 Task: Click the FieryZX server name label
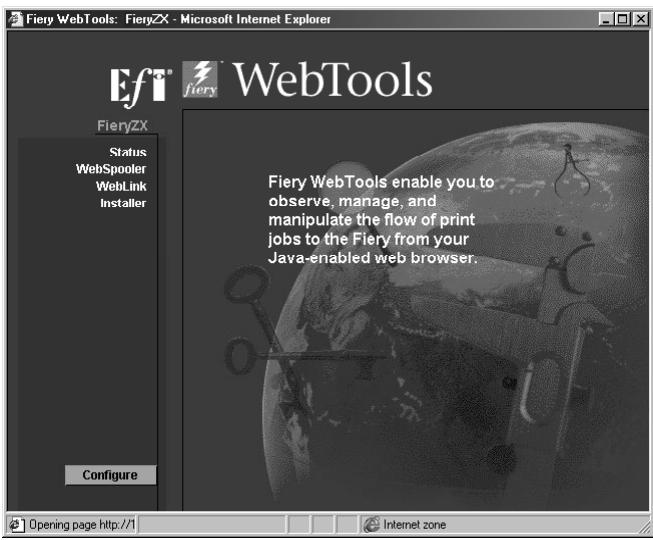click(122, 125)
